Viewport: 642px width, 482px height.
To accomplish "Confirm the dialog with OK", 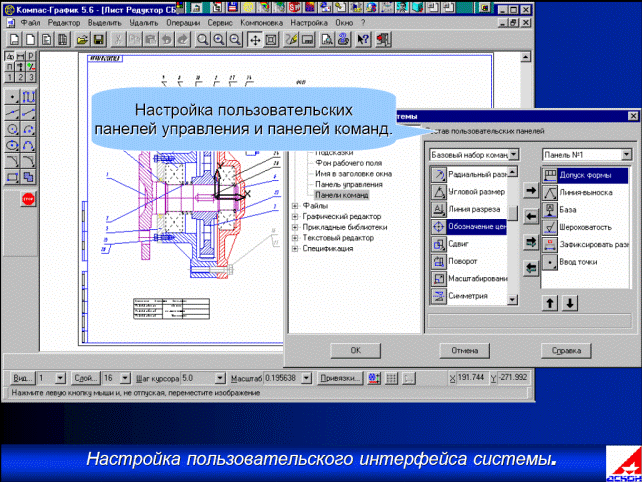I will (355, 351).
